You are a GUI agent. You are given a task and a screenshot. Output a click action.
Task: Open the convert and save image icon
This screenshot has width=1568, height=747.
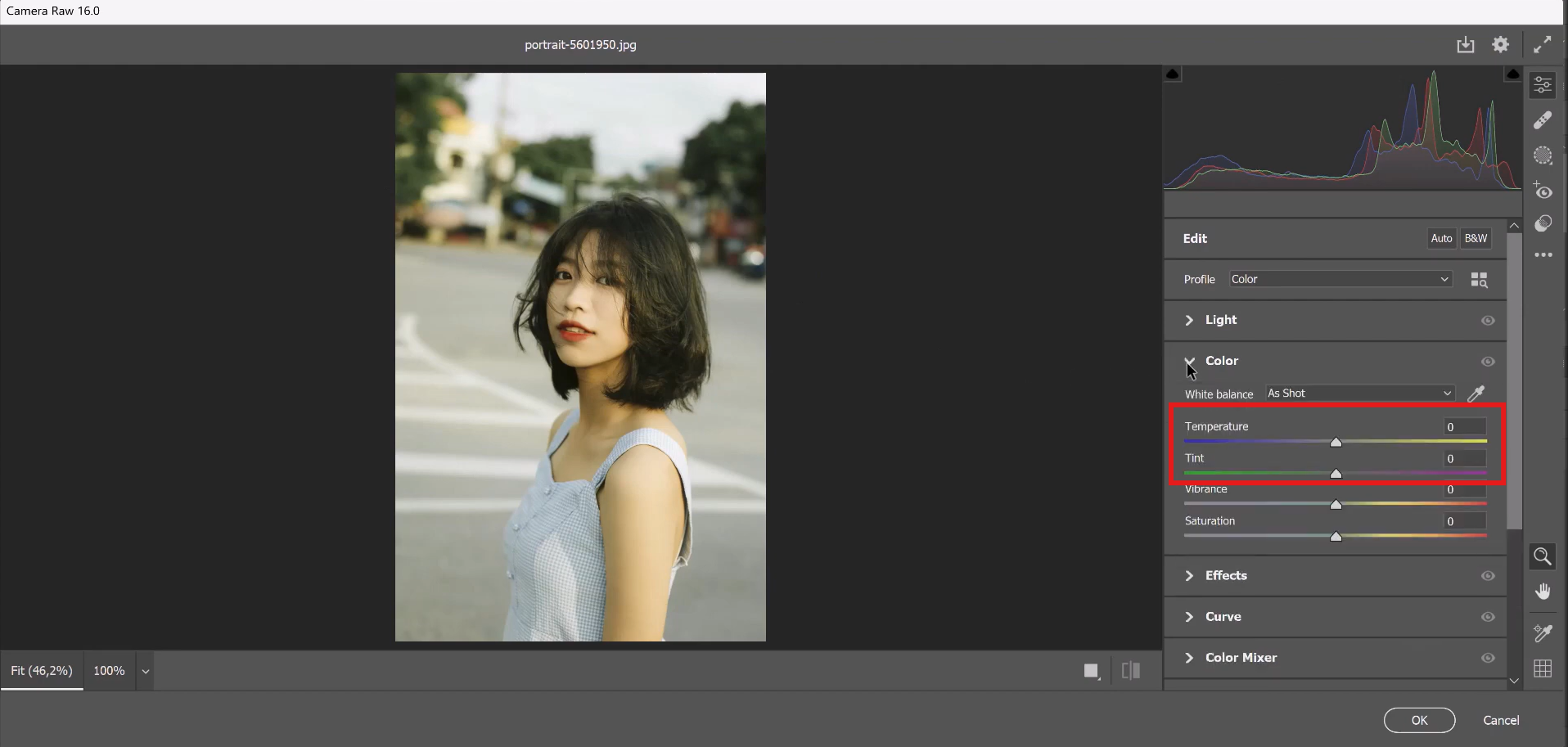click(1465, 45)
